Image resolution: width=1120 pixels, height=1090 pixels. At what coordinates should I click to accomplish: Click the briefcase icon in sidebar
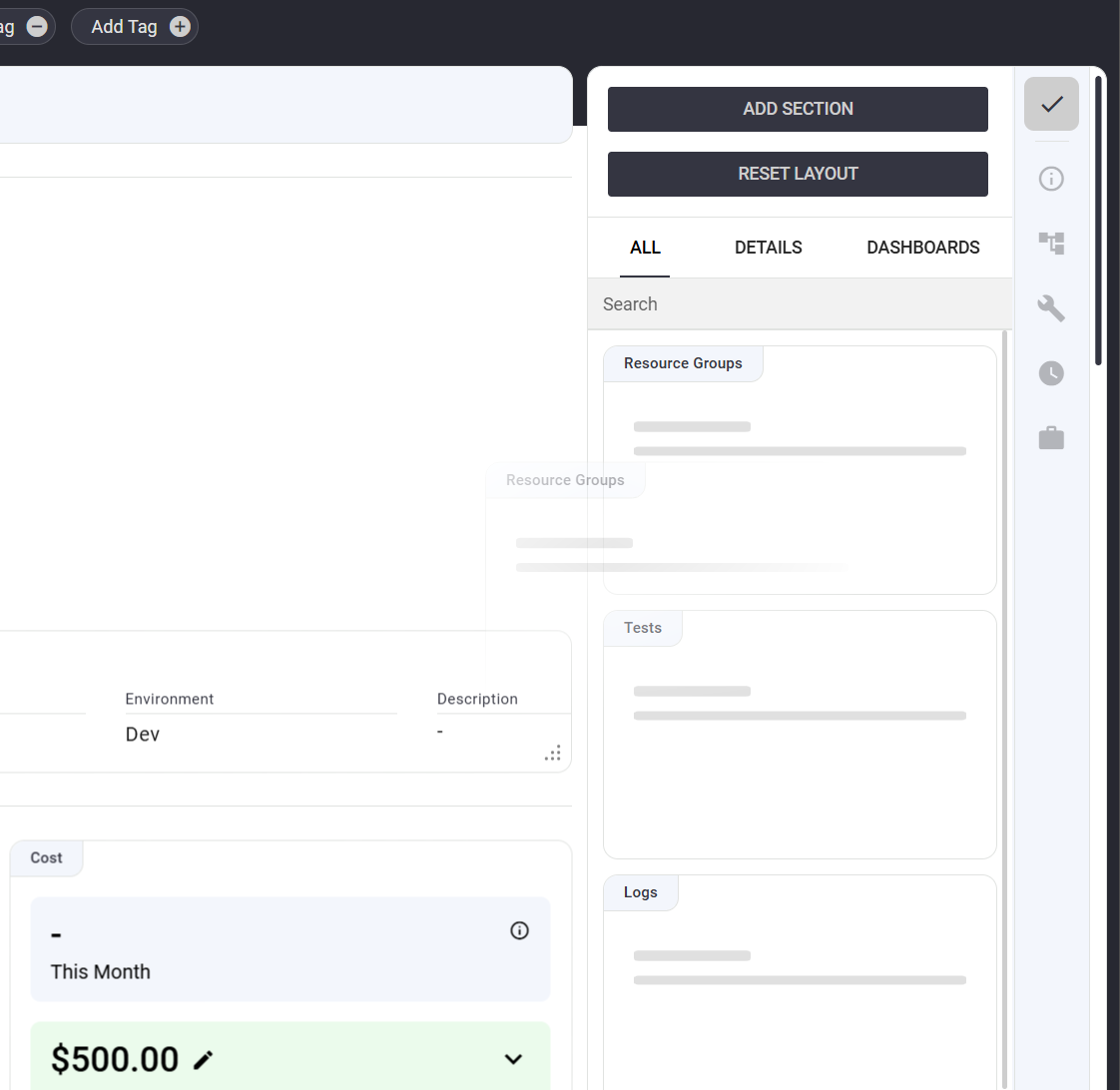1051,437
